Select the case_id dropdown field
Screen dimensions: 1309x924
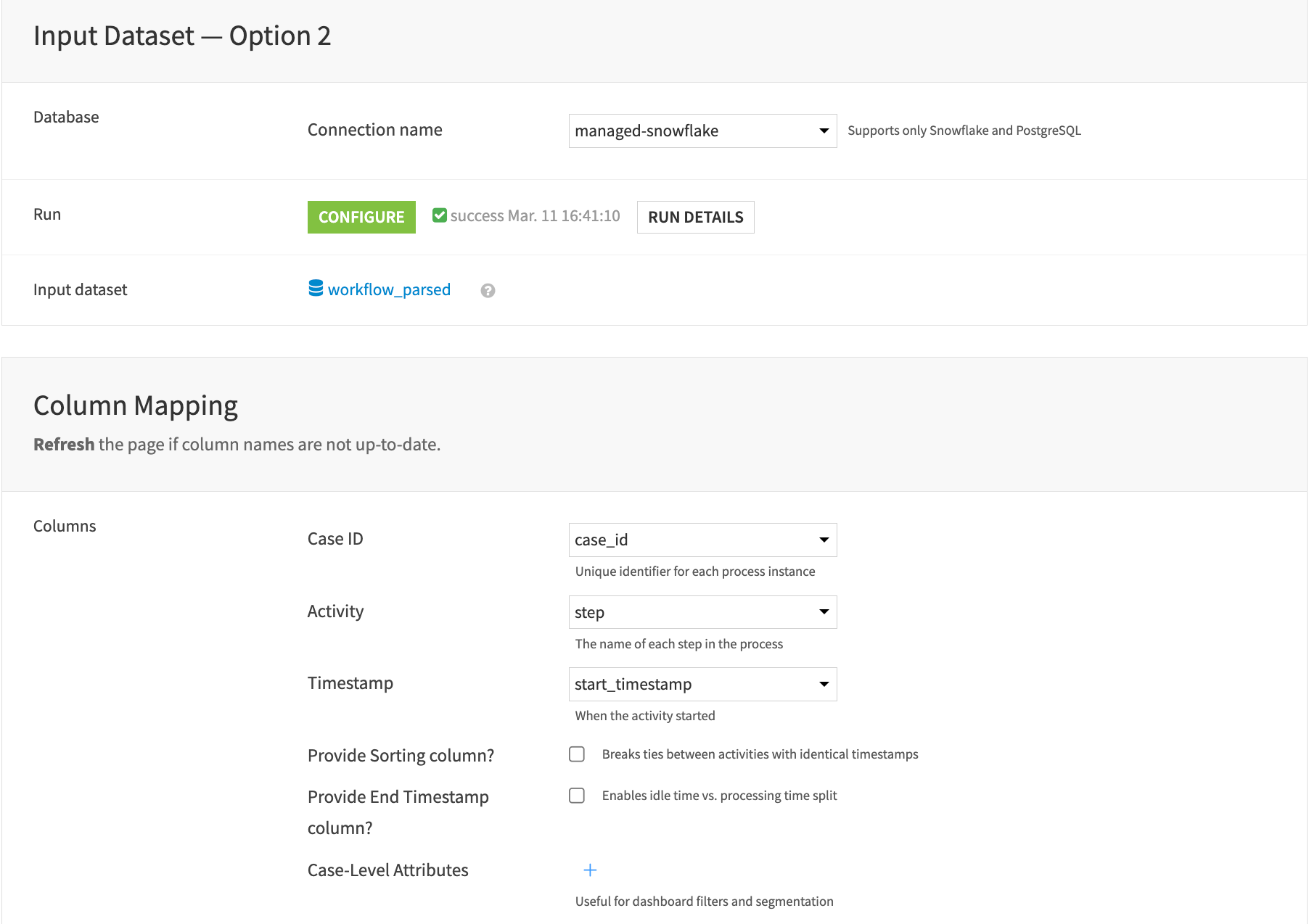(702, 540)
